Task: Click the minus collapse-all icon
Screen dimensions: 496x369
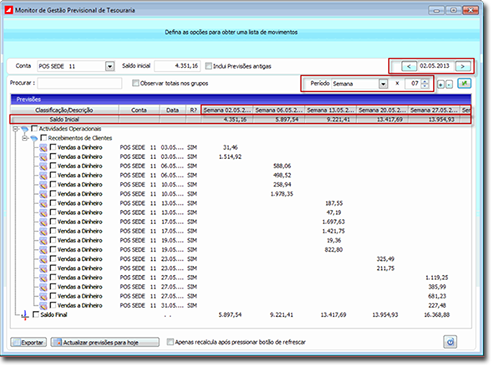Action: pos(449,85)
